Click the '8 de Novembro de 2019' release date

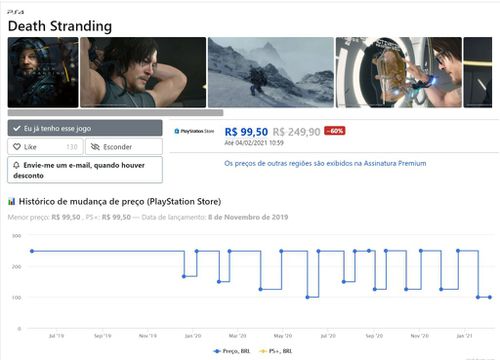point(248,217)
